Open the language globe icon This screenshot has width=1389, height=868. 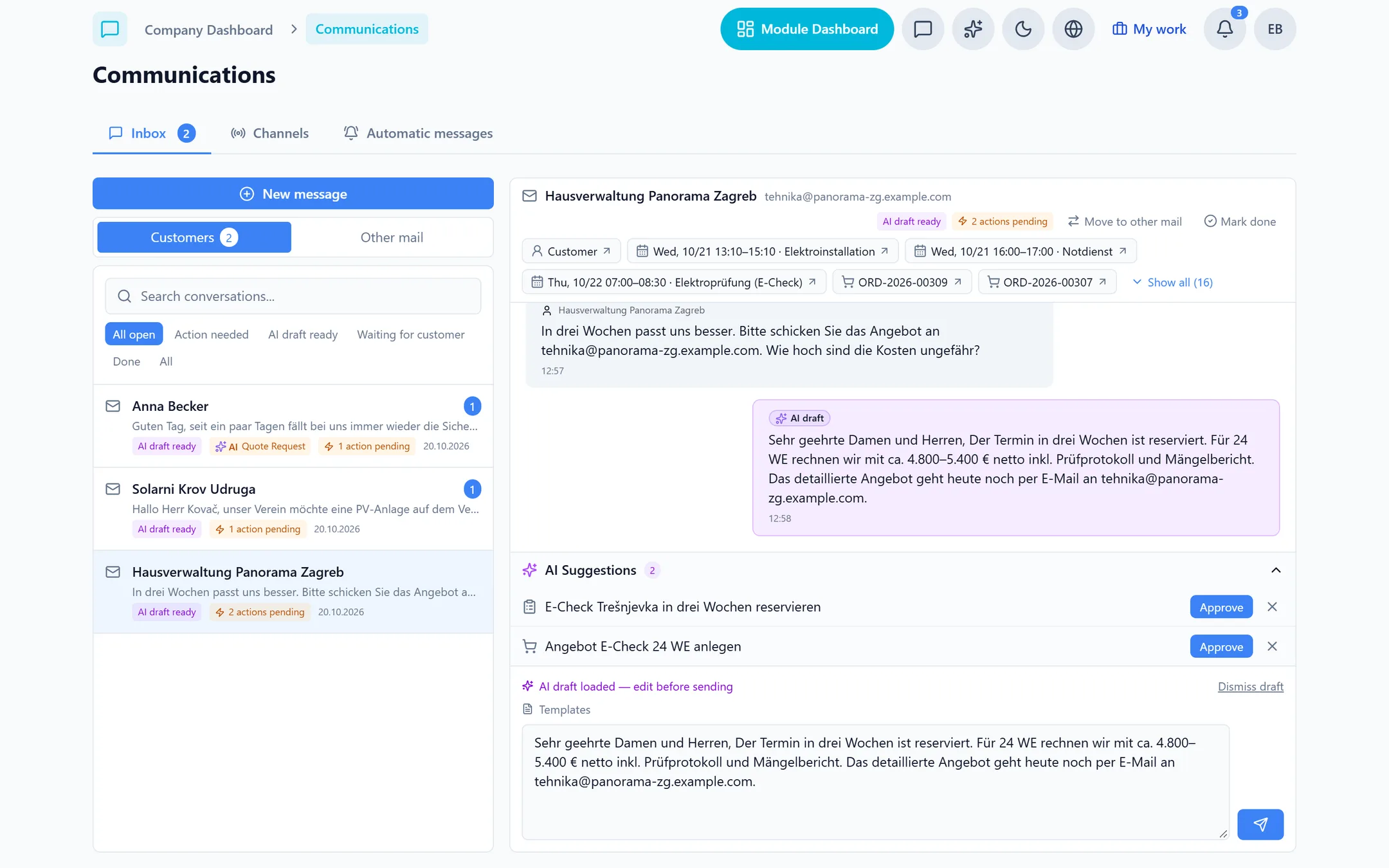pos(1073,29)
